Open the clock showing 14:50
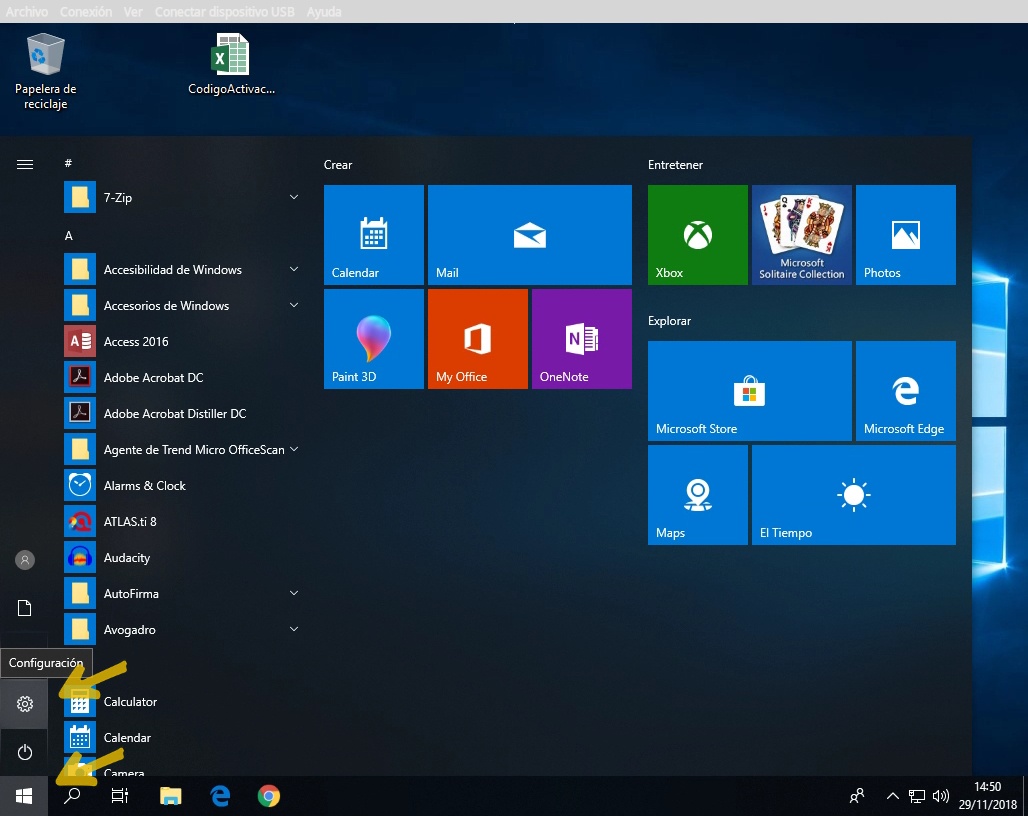 [x=987, y=796]
